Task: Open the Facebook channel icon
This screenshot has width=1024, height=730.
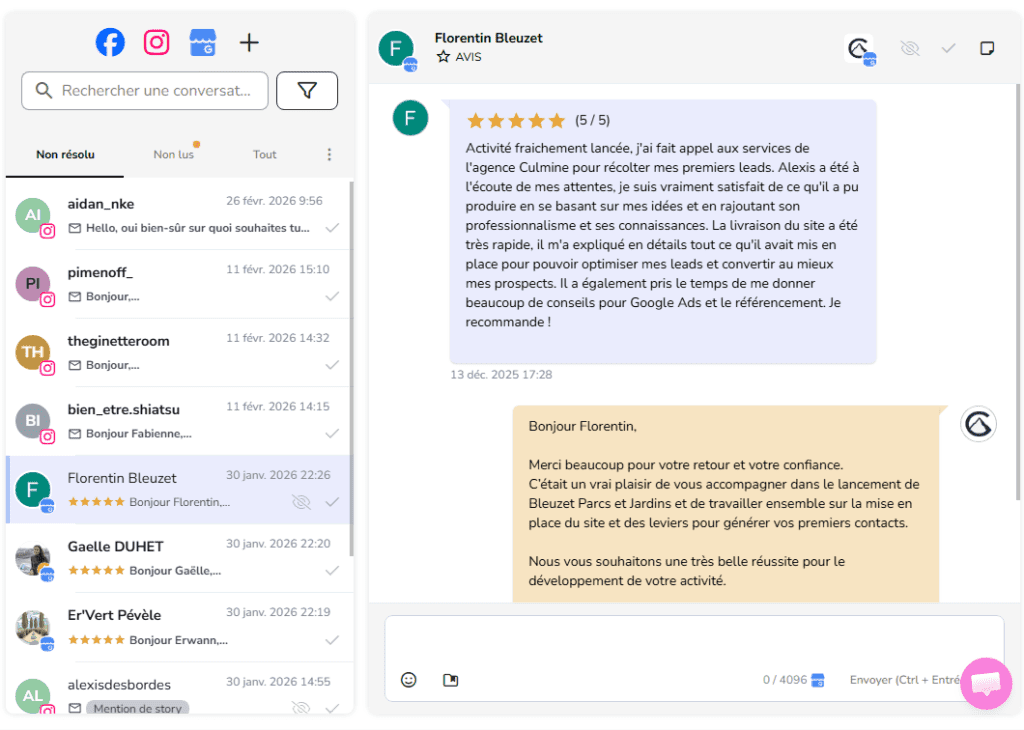Action: click(x=110, y=42)
